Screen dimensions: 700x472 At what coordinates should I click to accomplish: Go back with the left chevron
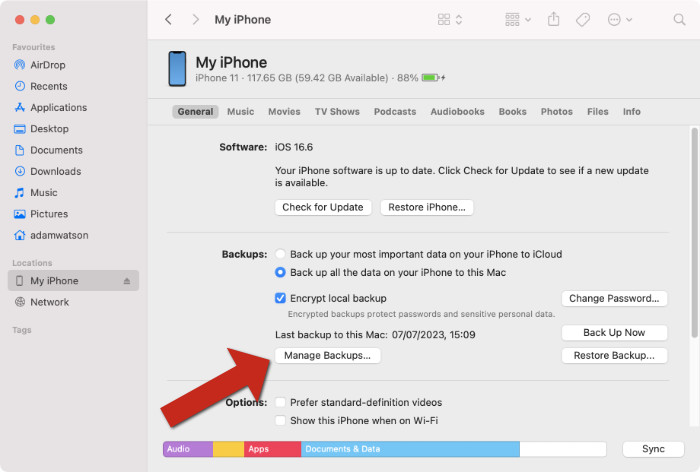click(x=168, y=20)
